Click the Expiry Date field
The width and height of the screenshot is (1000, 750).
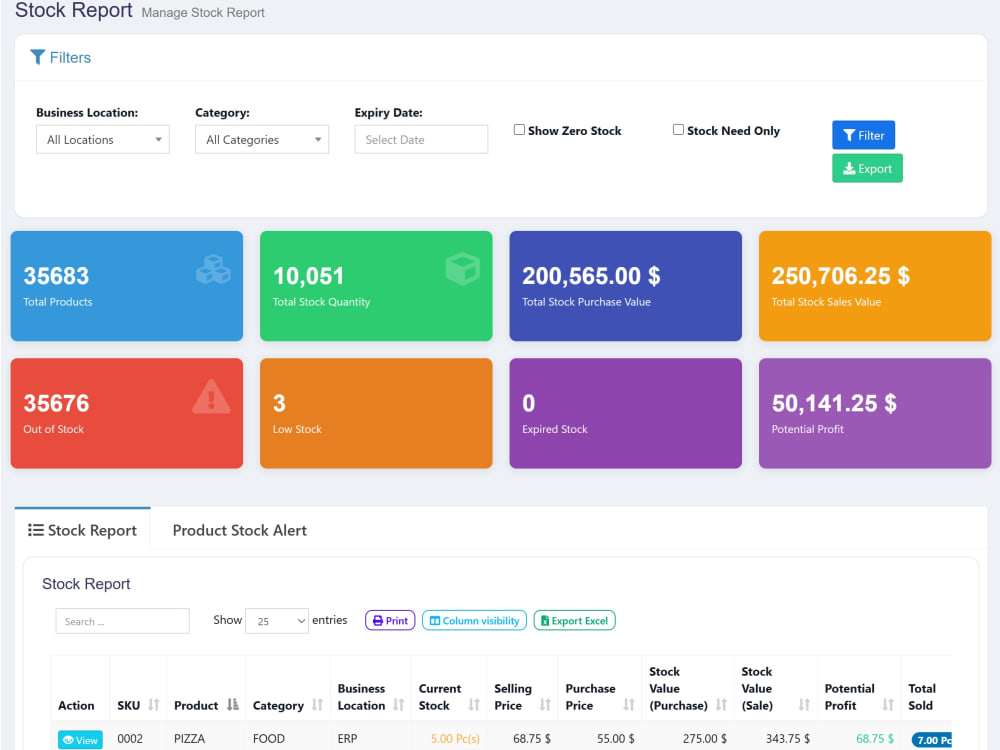tap(421, 140)
